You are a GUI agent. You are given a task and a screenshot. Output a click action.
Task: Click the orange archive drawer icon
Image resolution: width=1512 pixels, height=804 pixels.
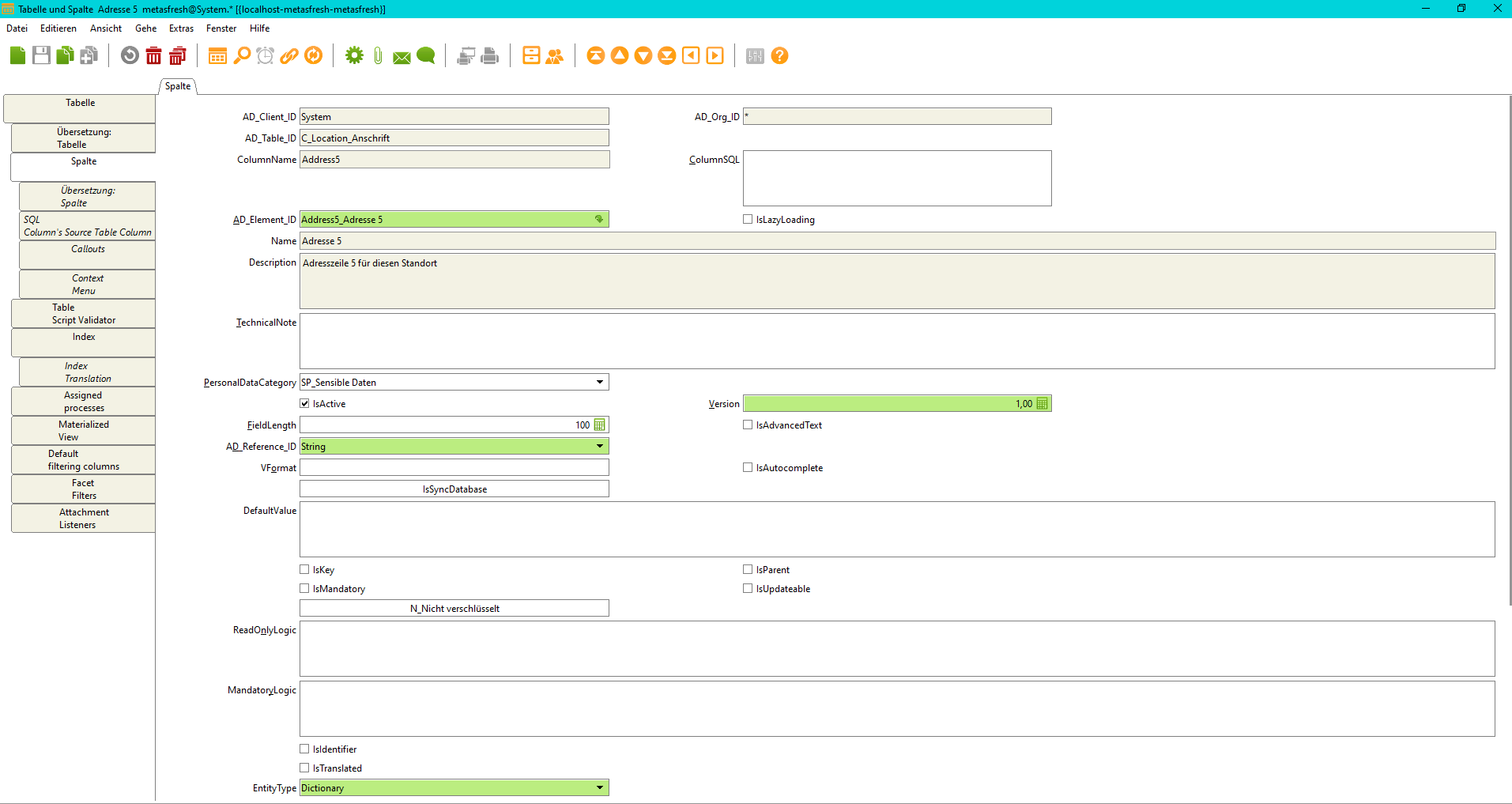click(531, 55)
